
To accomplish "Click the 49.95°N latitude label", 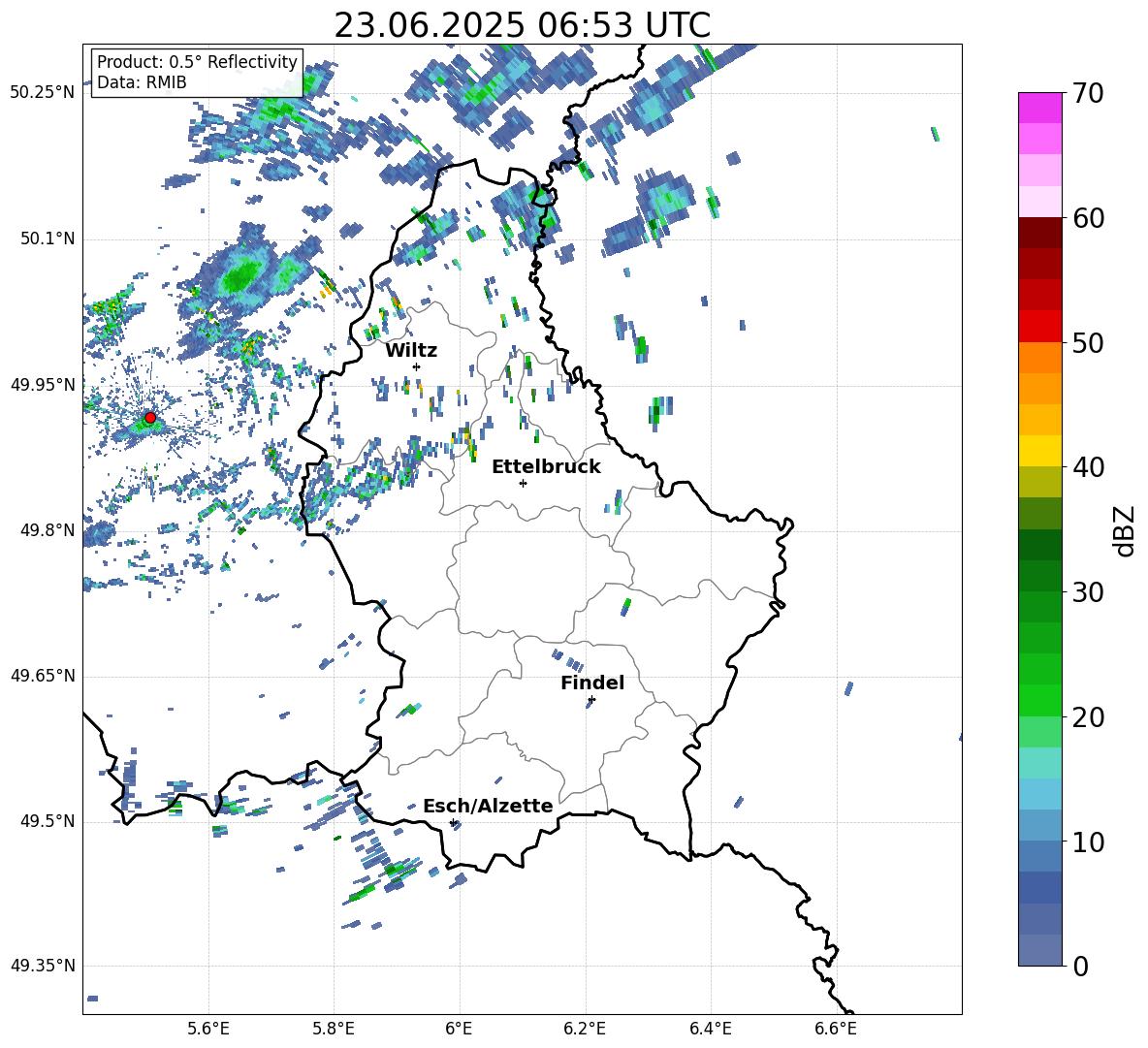I will (43, 384).
